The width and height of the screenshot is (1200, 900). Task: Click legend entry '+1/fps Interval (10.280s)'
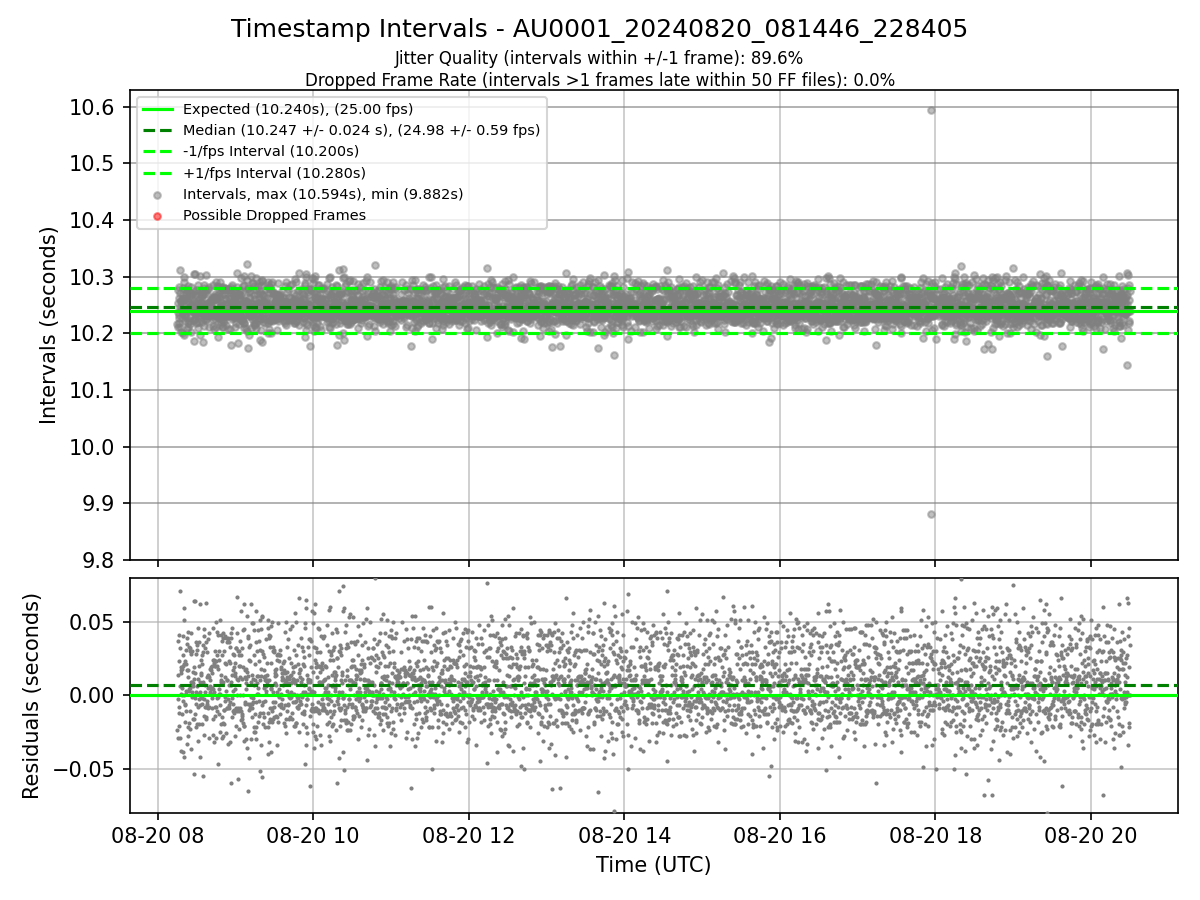point(274,173)
